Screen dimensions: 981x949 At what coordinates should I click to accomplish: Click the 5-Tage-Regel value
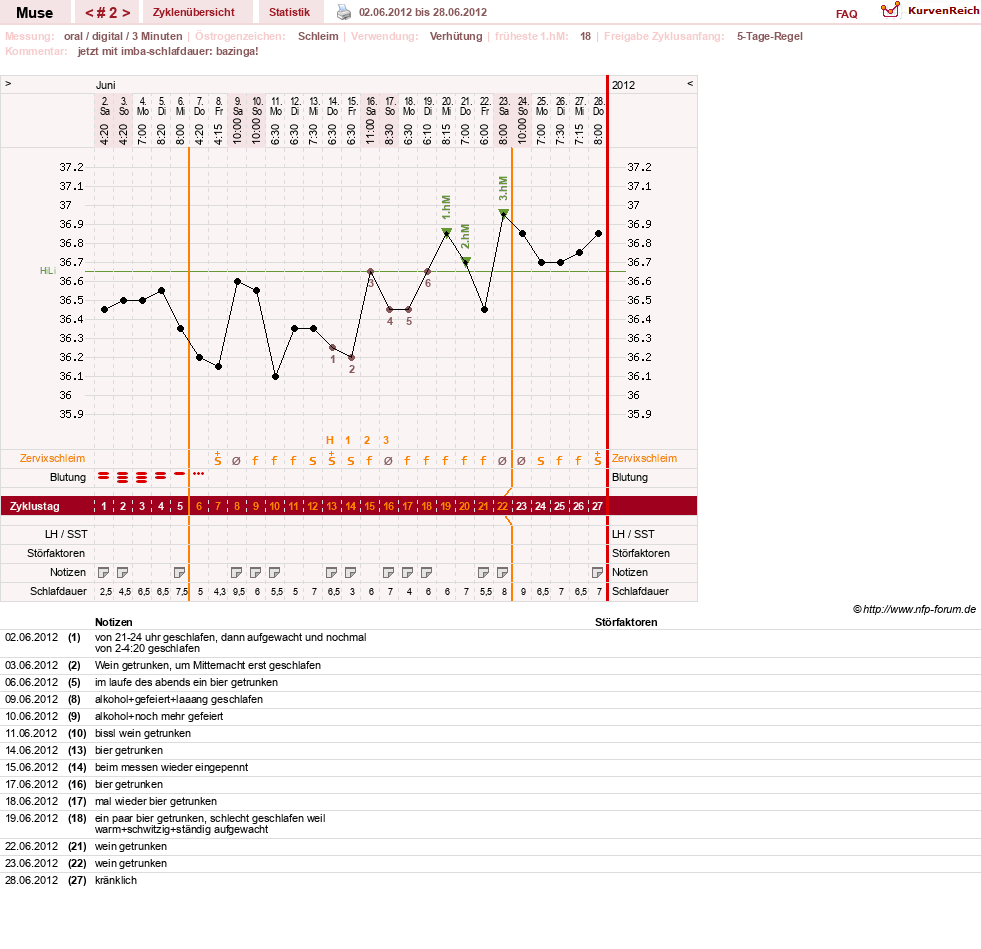770,36
